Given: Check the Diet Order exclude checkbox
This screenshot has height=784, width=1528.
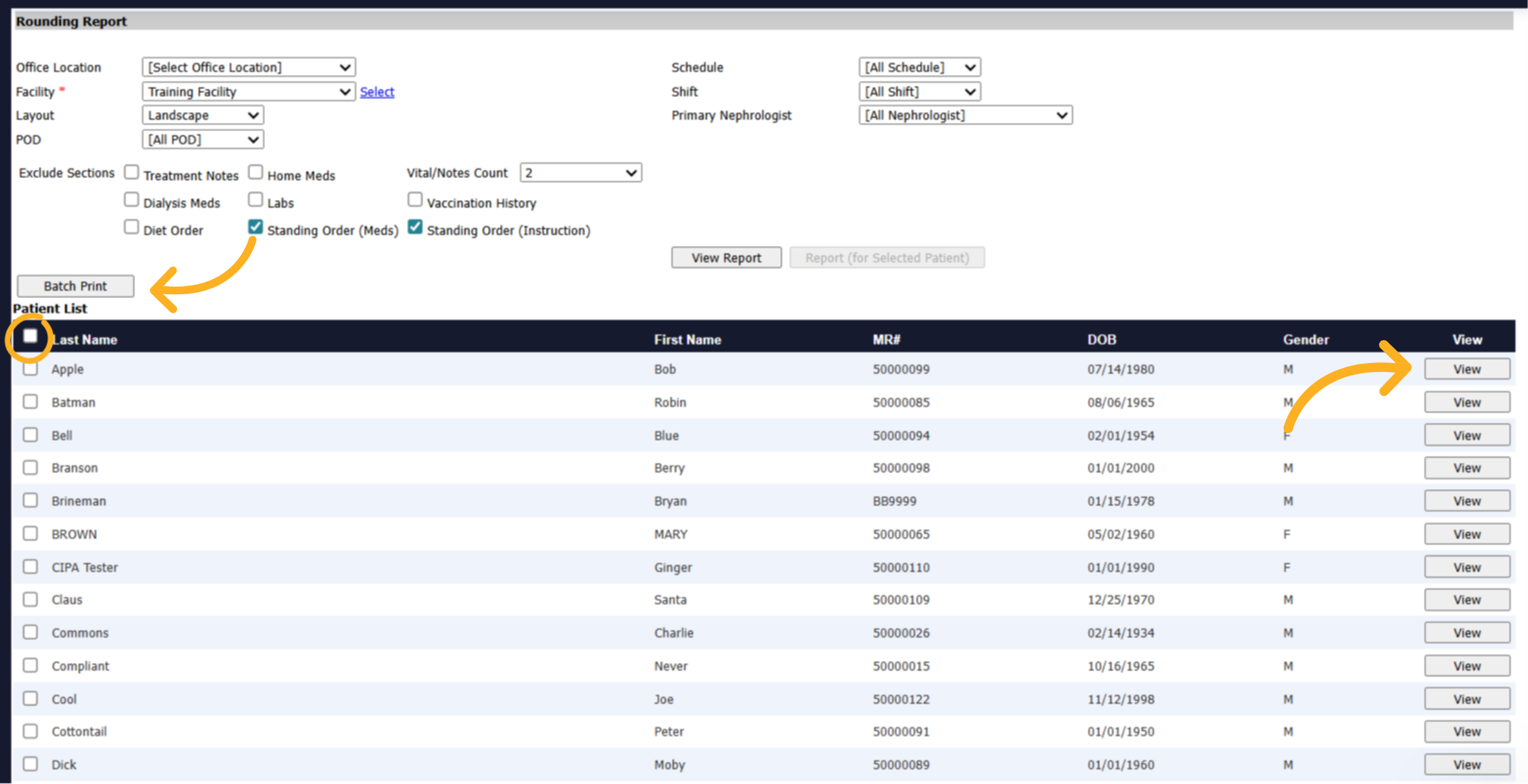Looking at the screenshot, I should 131,227.
